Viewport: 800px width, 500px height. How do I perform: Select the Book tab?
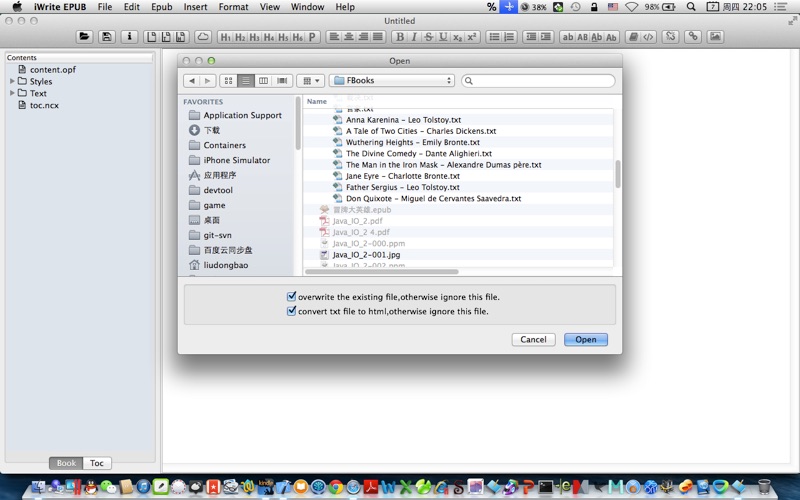[66, 463]
